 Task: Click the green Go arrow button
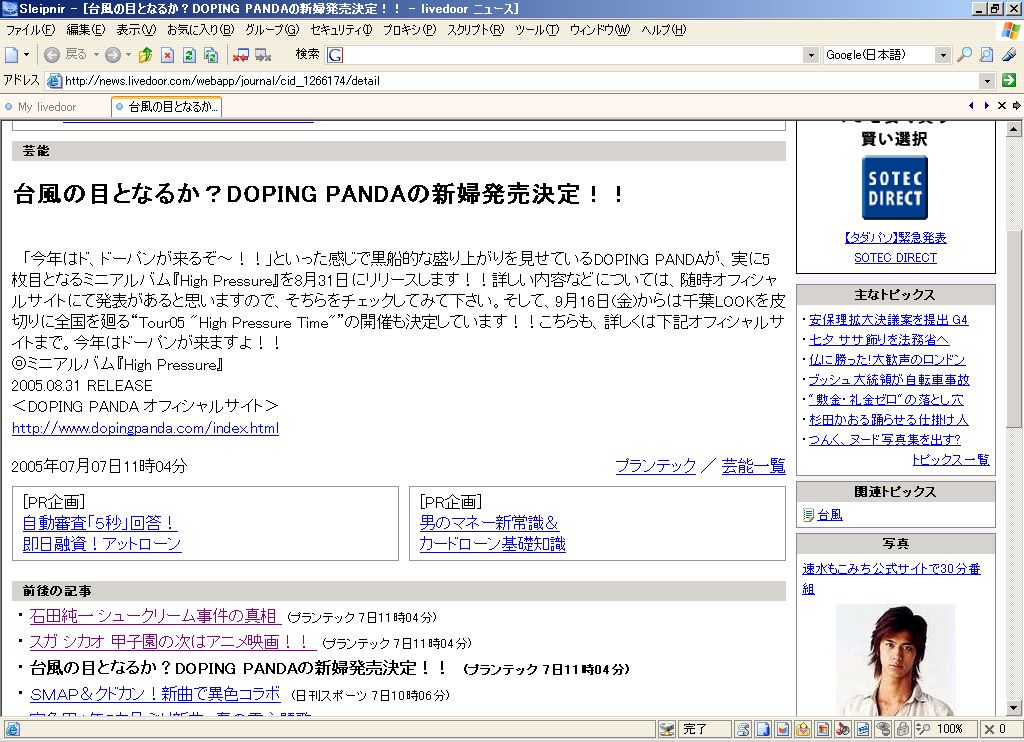1008,80
